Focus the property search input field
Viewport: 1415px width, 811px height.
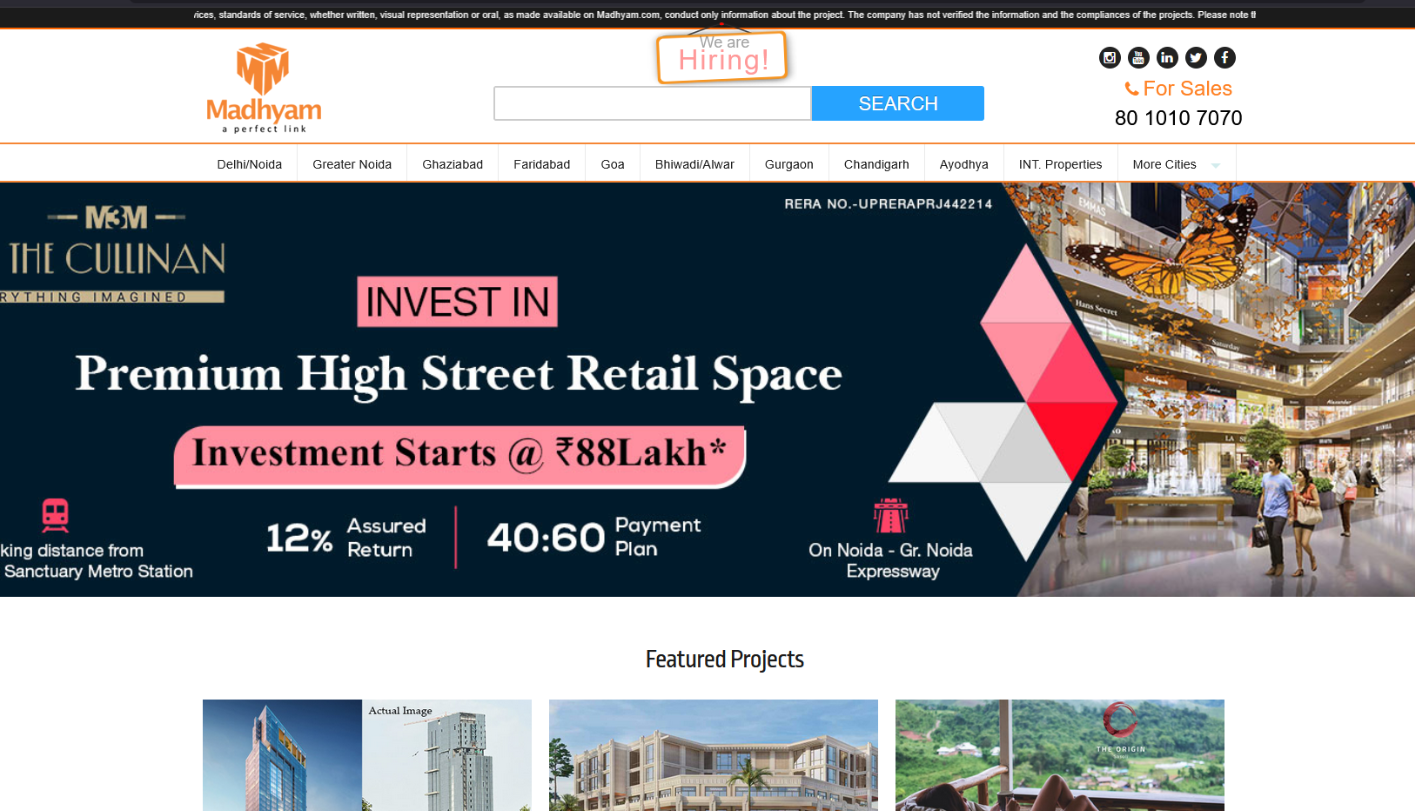652,103
